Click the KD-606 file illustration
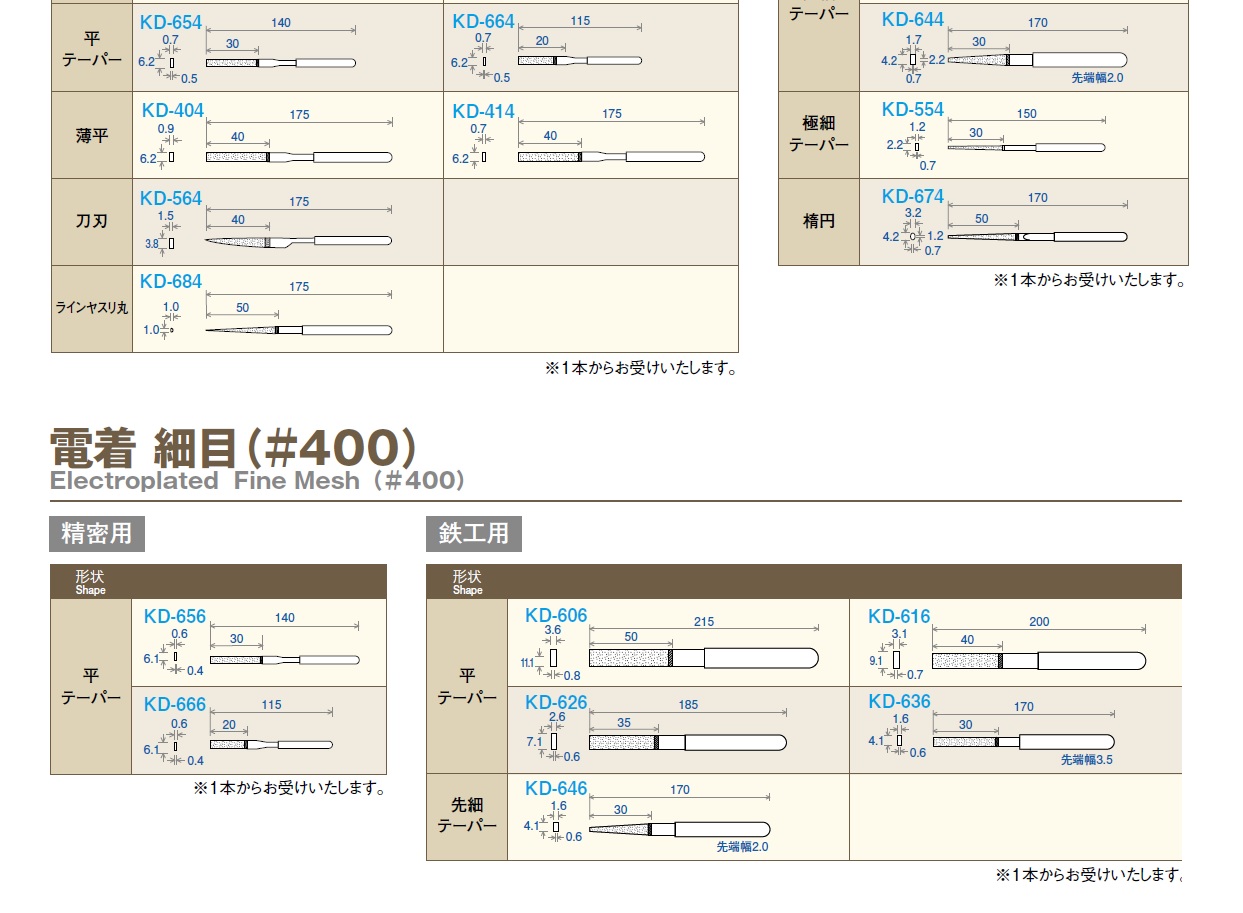Screen dimensions: 1243x913 (704, 658)
